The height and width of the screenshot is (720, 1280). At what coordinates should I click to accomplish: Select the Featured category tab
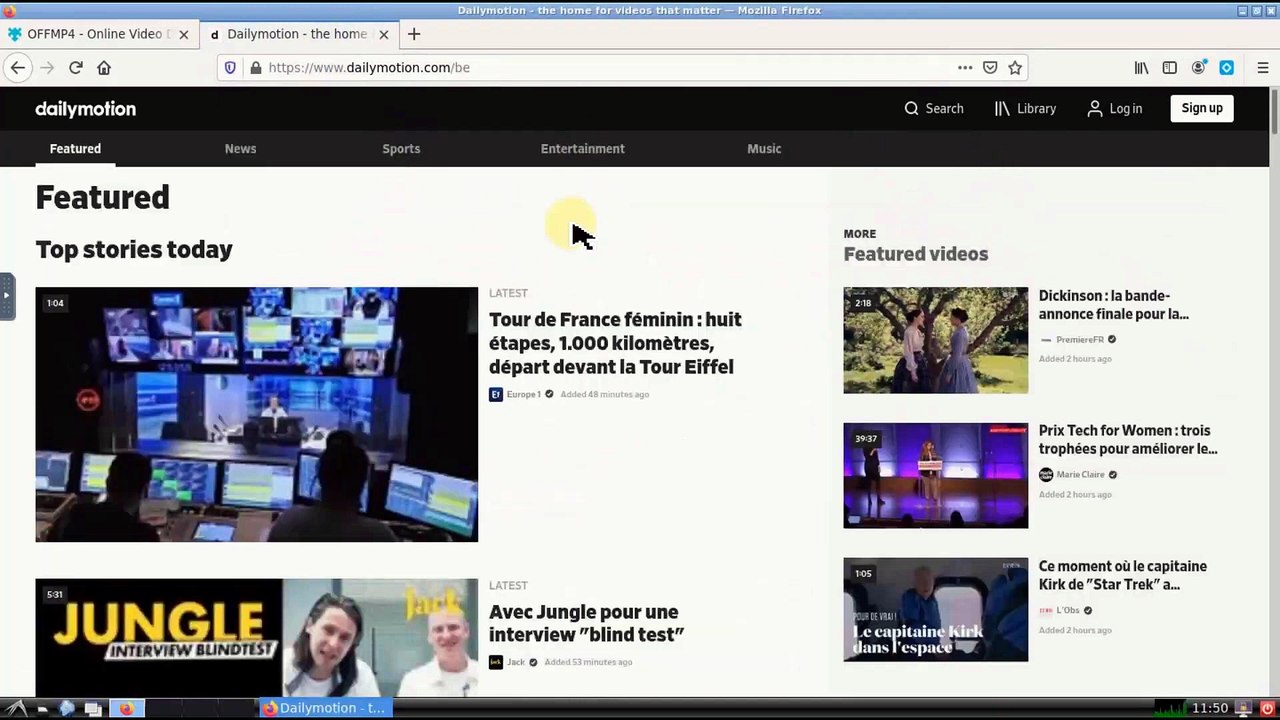(75, 148)
